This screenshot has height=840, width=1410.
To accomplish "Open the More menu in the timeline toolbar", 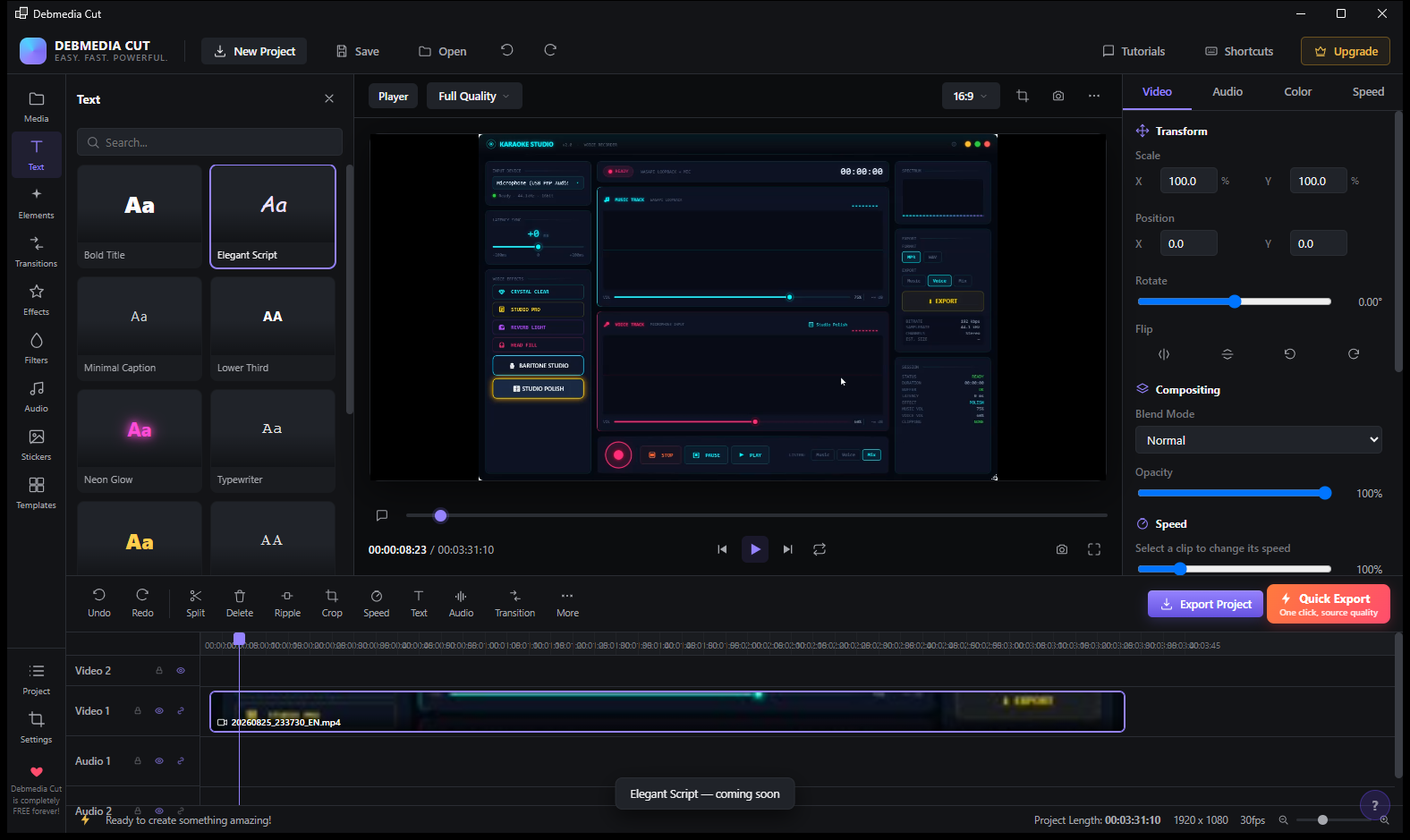I will pos(567,603).
